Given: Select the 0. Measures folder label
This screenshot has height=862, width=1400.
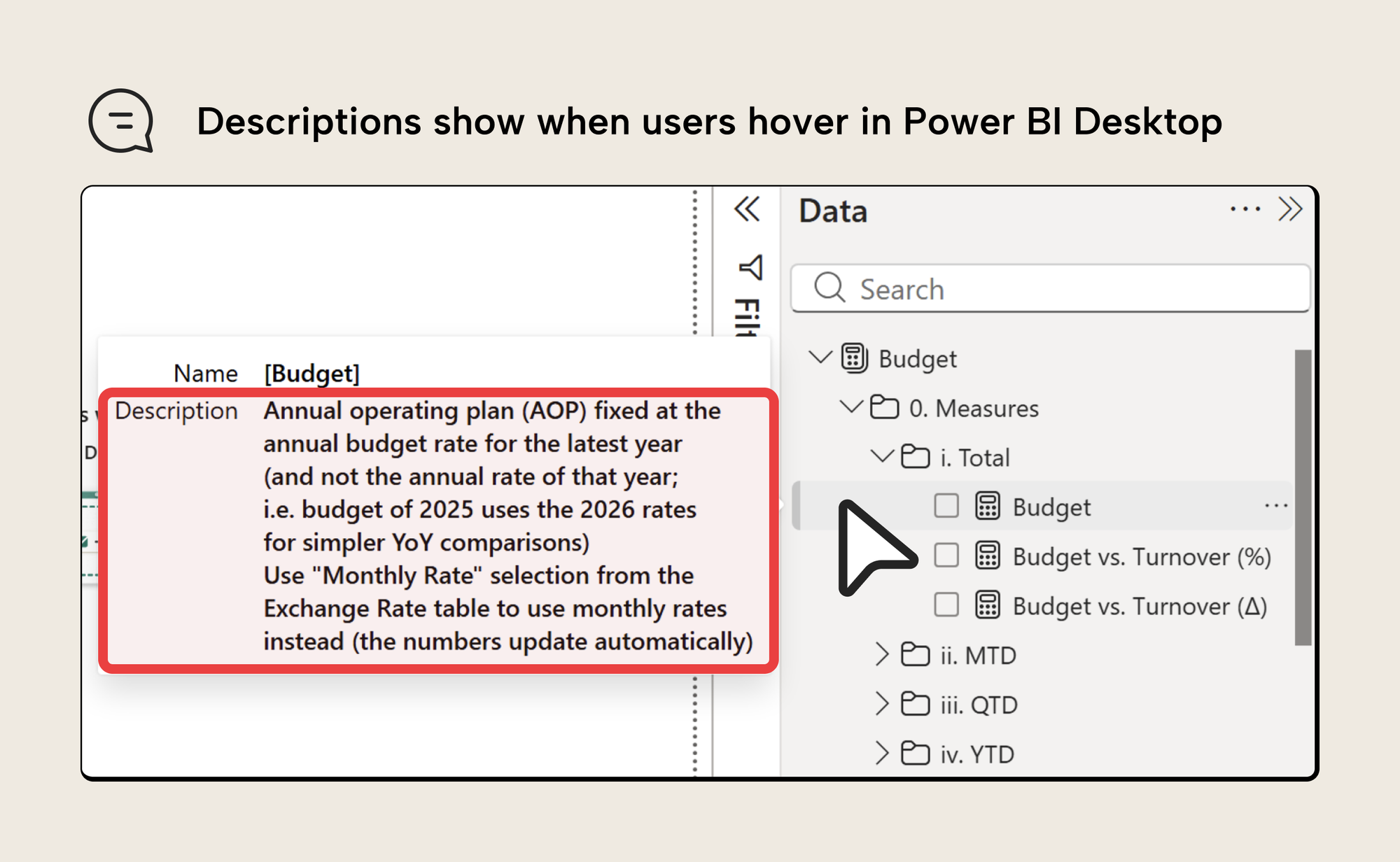Looking at the screenshot, I should [x=974, y=408].
